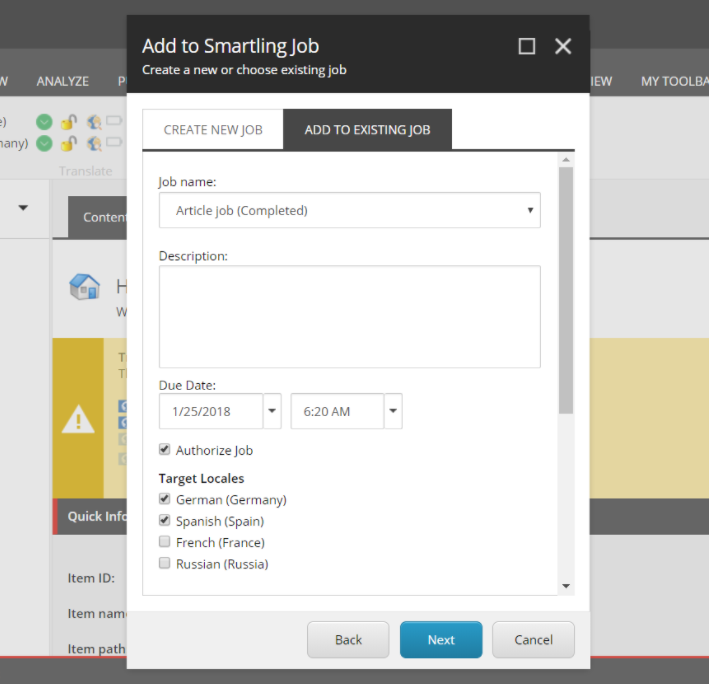Click the Next button

(441, 640)
